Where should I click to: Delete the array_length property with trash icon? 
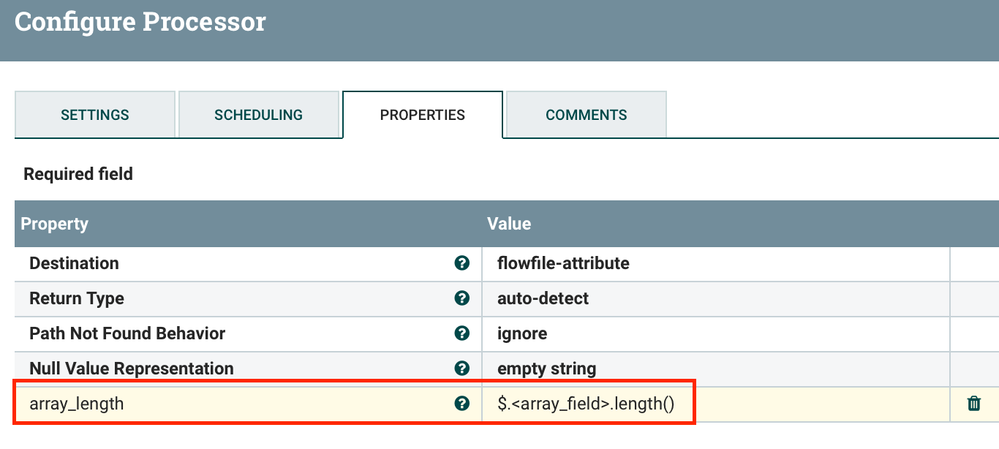[974, 404]
